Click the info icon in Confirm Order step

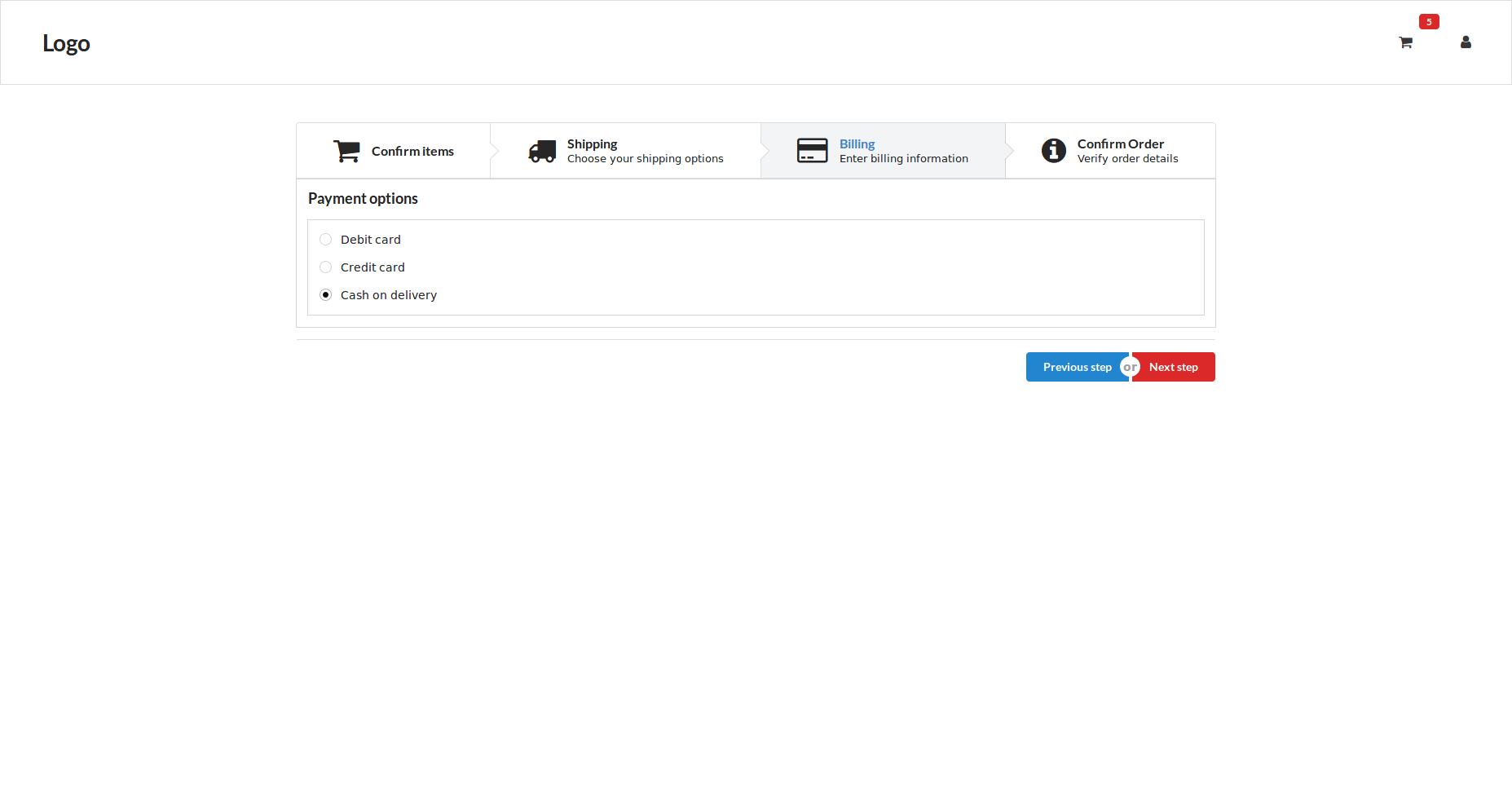click(x=1054, y=151)
